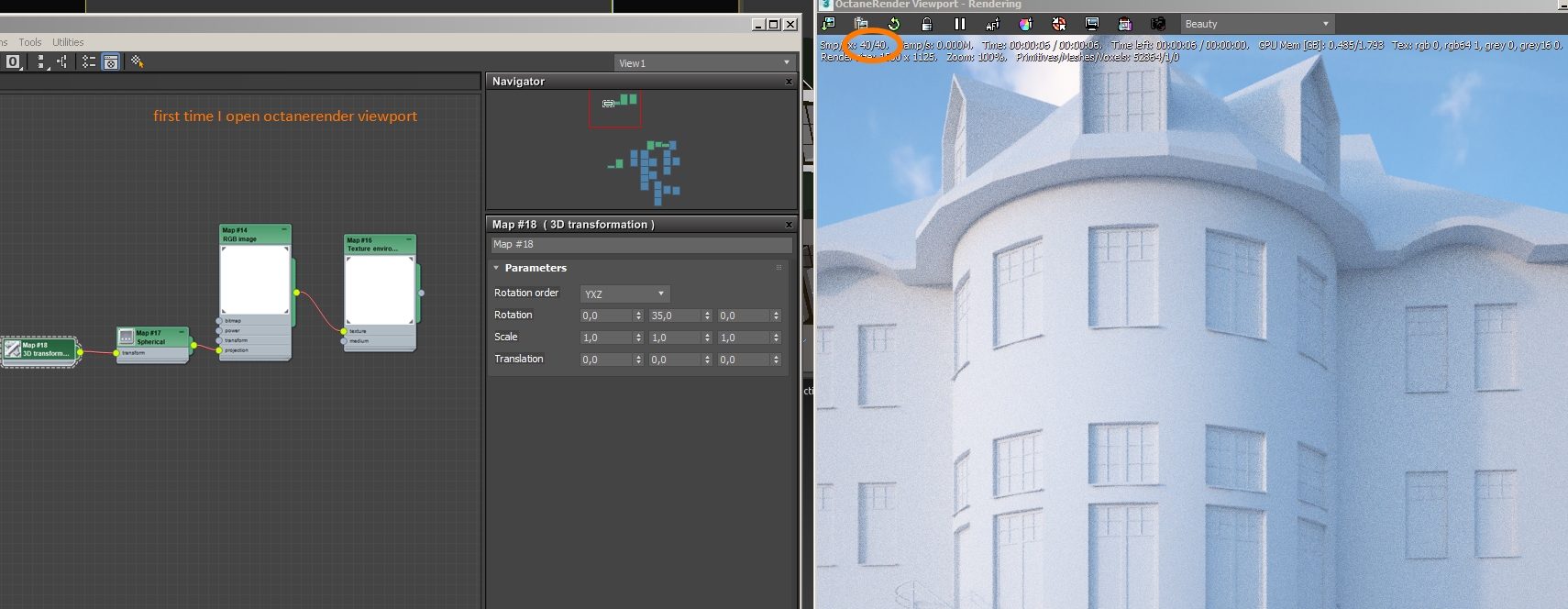
Task: Click the Rotation X value field
Action: pos(607,316)
